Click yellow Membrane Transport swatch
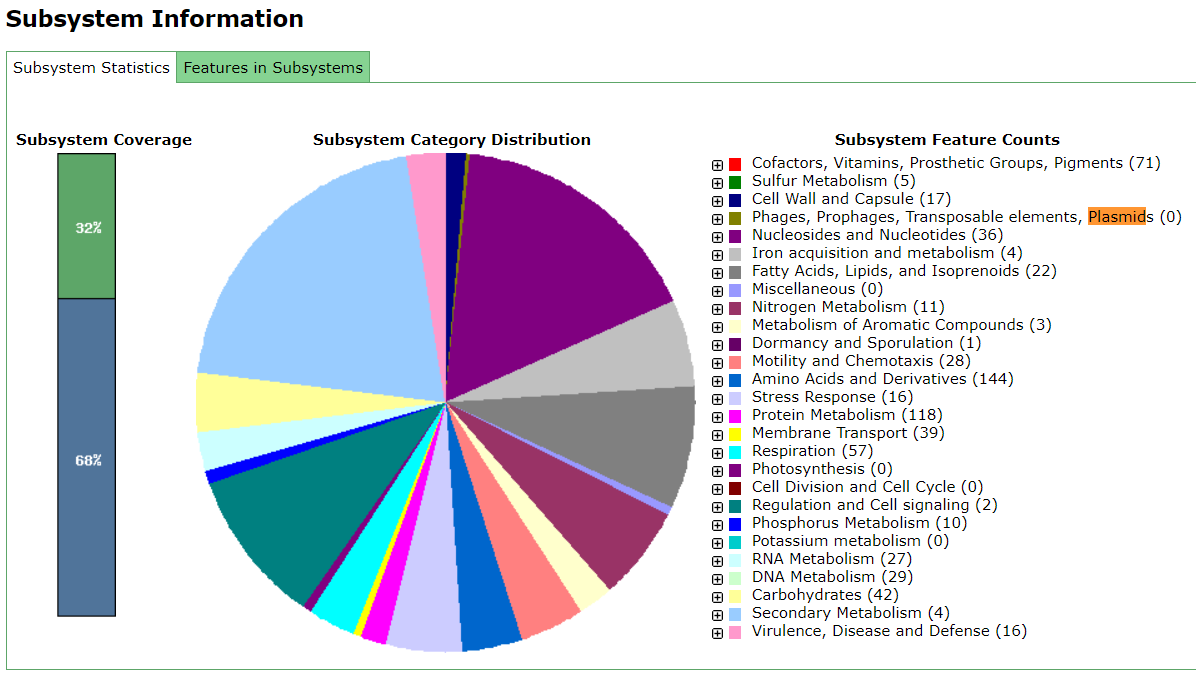This screenshot has height=687, width=1196. pos(735,435)
